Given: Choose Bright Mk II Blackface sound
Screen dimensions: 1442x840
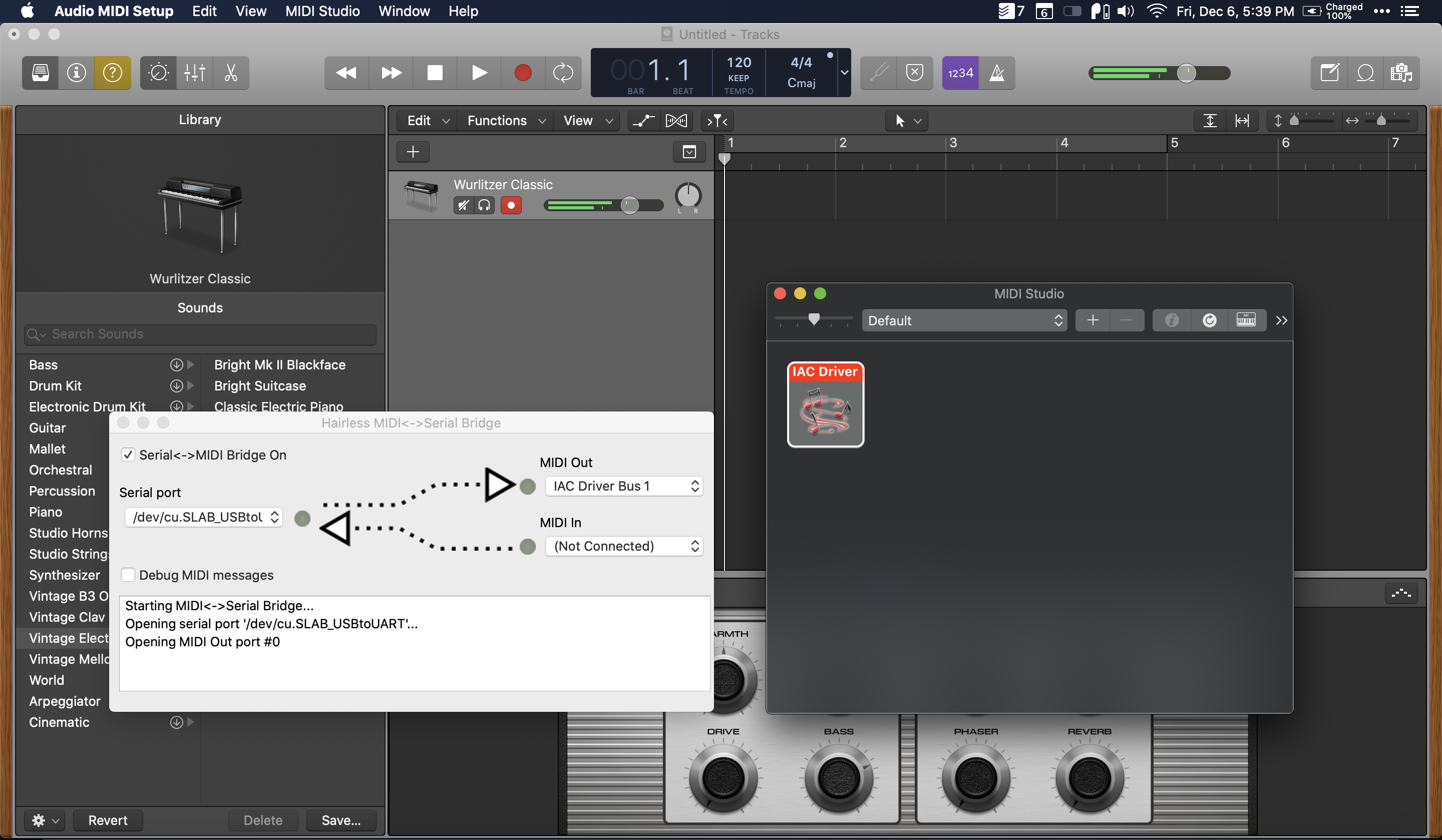Looking at the screenshot, I should coord(280,364).
